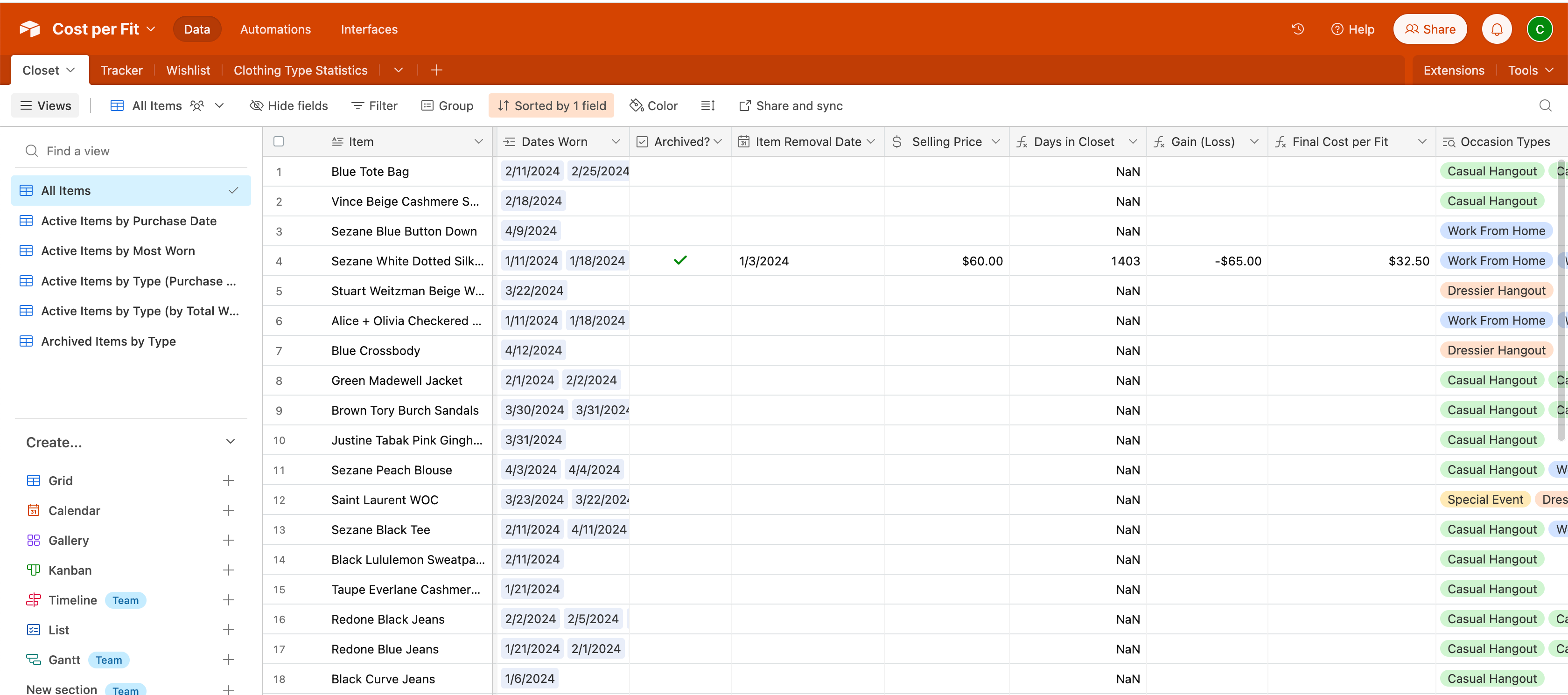Add a new table with plus icon
1568x695 pixels.
point(436,70)
